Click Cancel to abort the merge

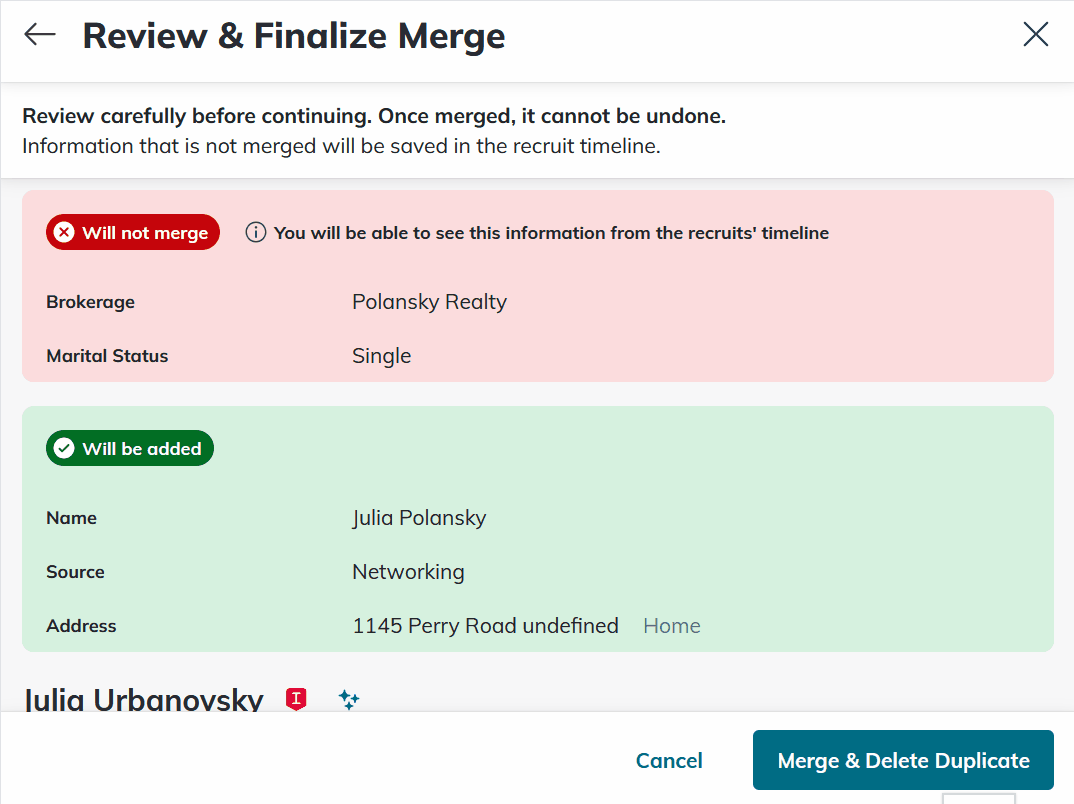point(668,760)
